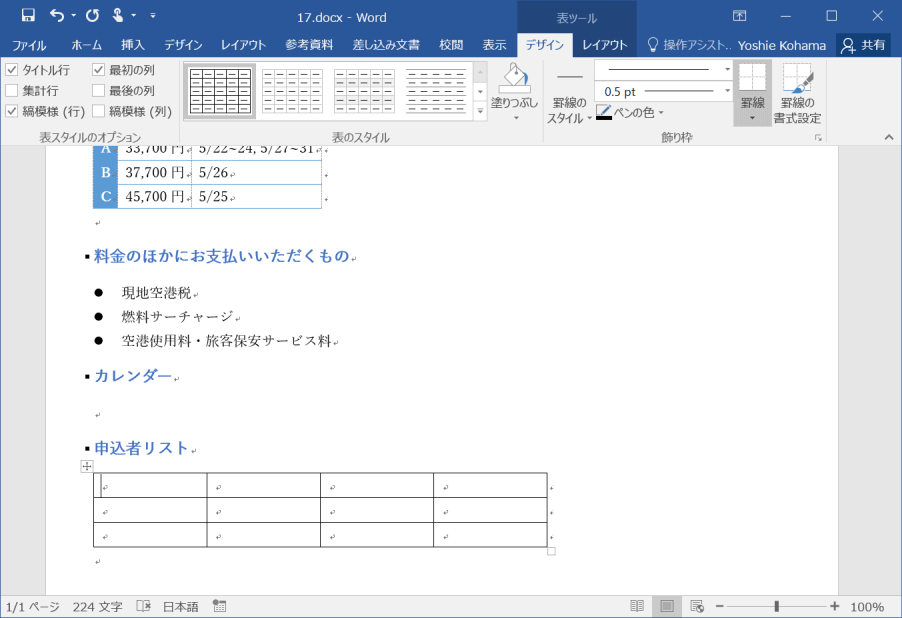The width and height of the screenshot is (902, 618).
Task: Click the 料金のほかにお支払いいただくもの heading
Action: tap(221, 256)
